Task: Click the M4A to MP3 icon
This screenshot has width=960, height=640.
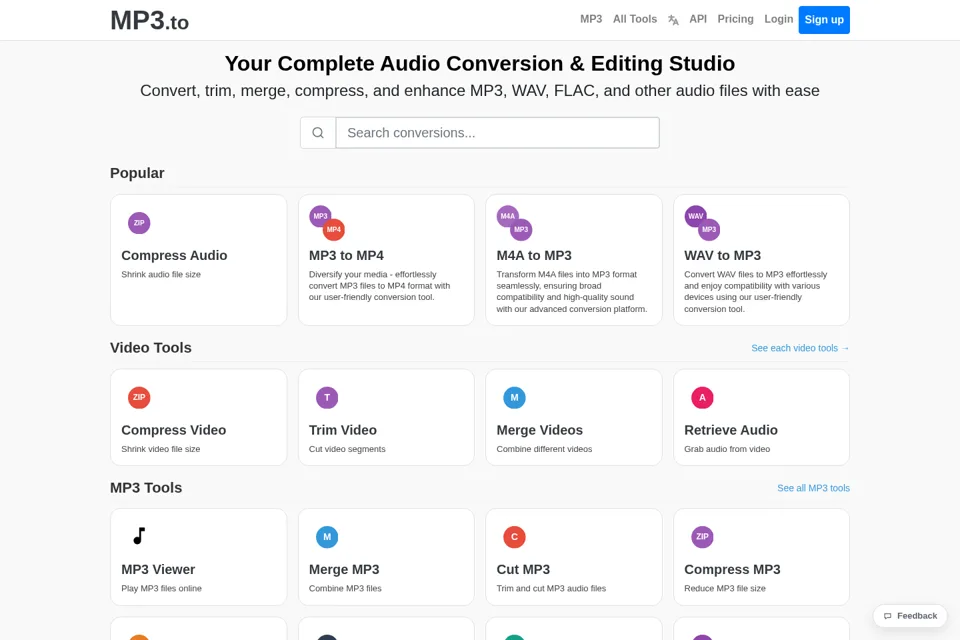Action: pyautogui.click(x=514, y=223)
